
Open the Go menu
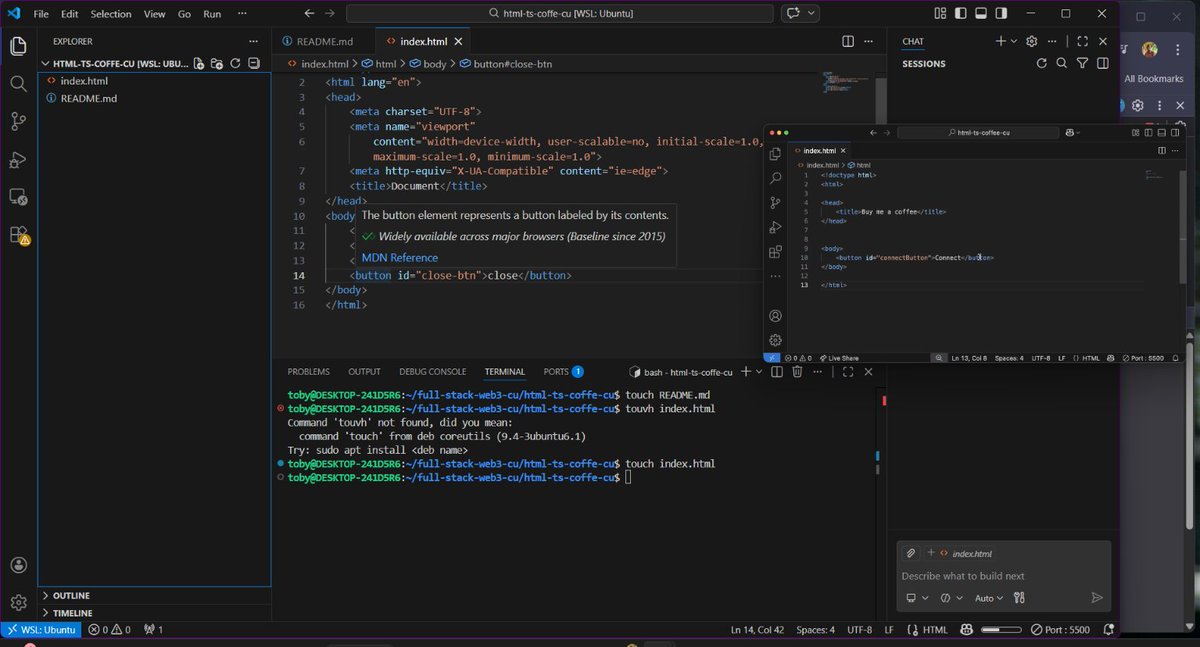tap(184, 14)
